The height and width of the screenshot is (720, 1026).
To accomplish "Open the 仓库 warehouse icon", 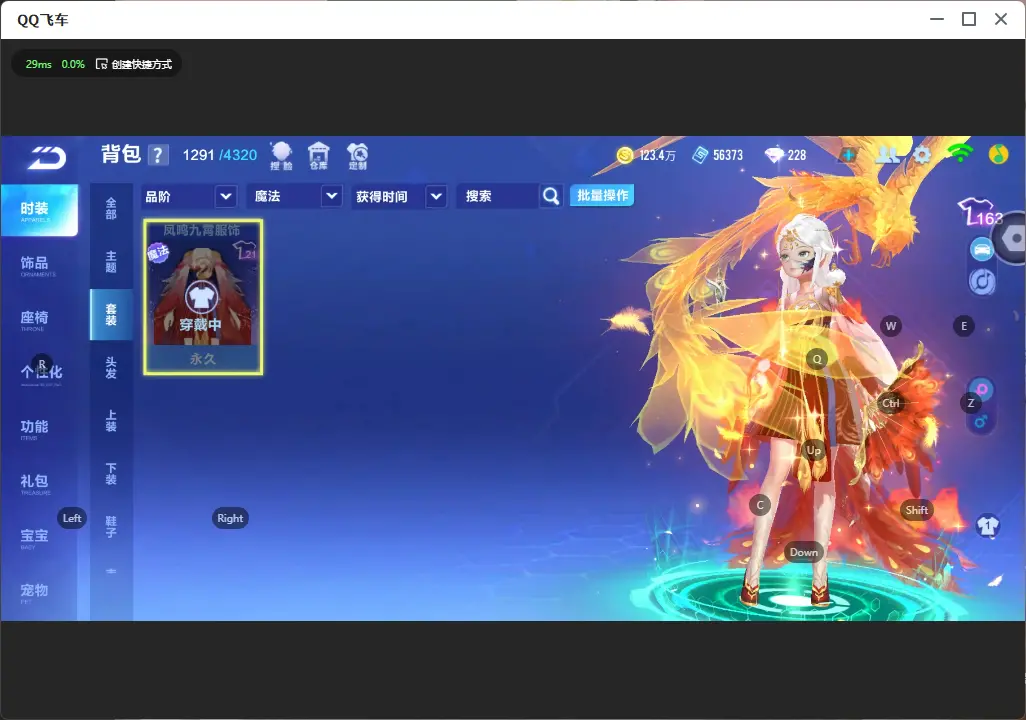I will tap(319, 156).
